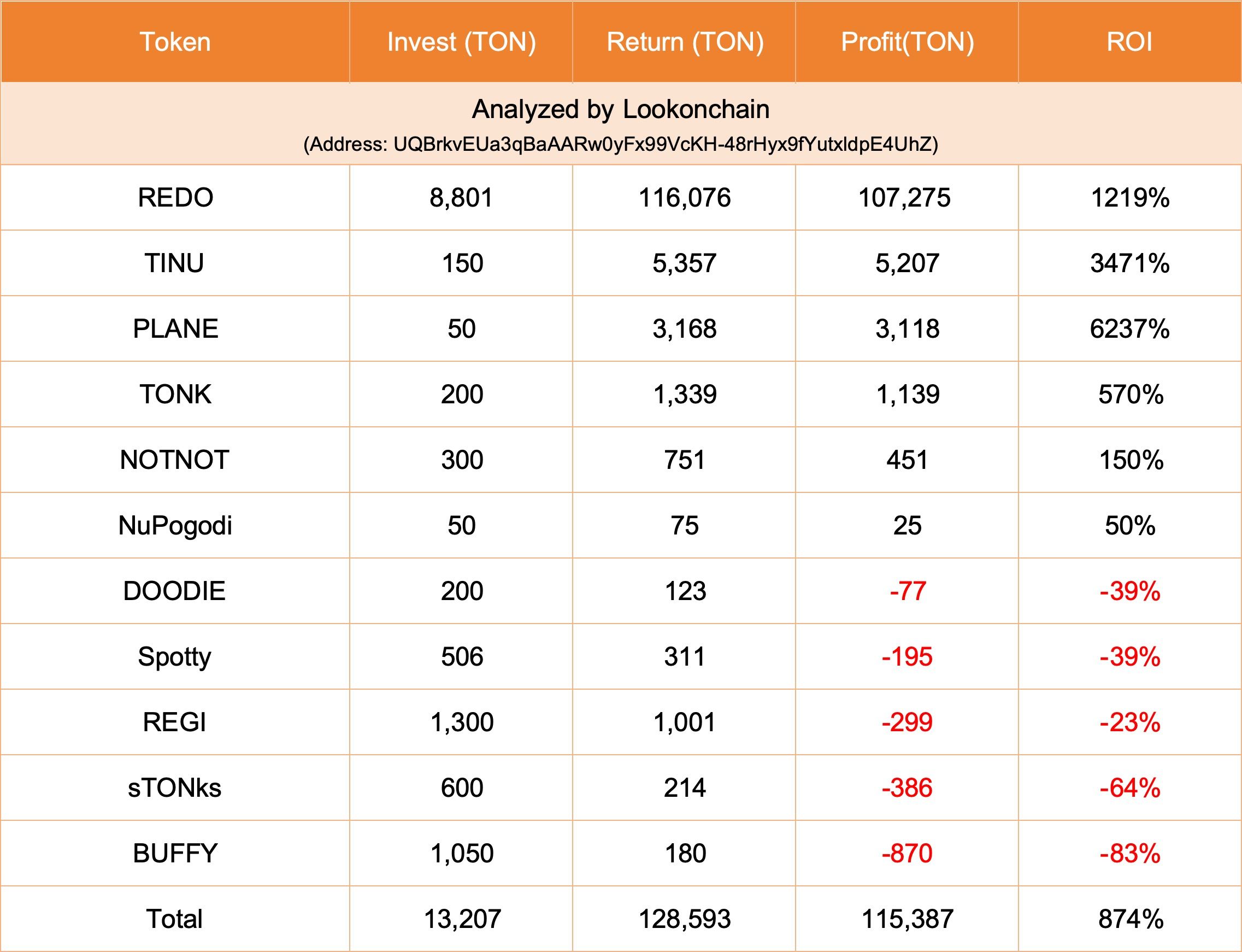Viewport: 1242px width, 952px height.
Task: Select the NuPogodi token cell
Action: pos(175,525)
